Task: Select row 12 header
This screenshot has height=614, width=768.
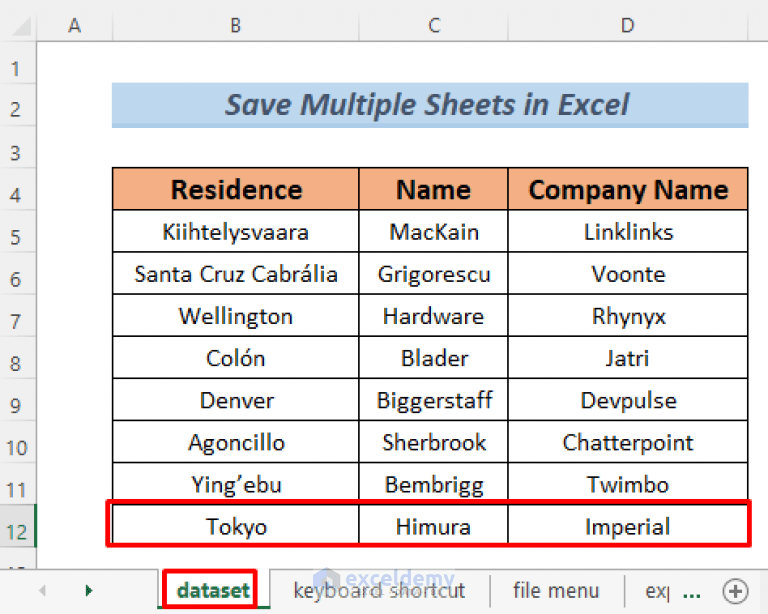Action: (x=18, y=526)
